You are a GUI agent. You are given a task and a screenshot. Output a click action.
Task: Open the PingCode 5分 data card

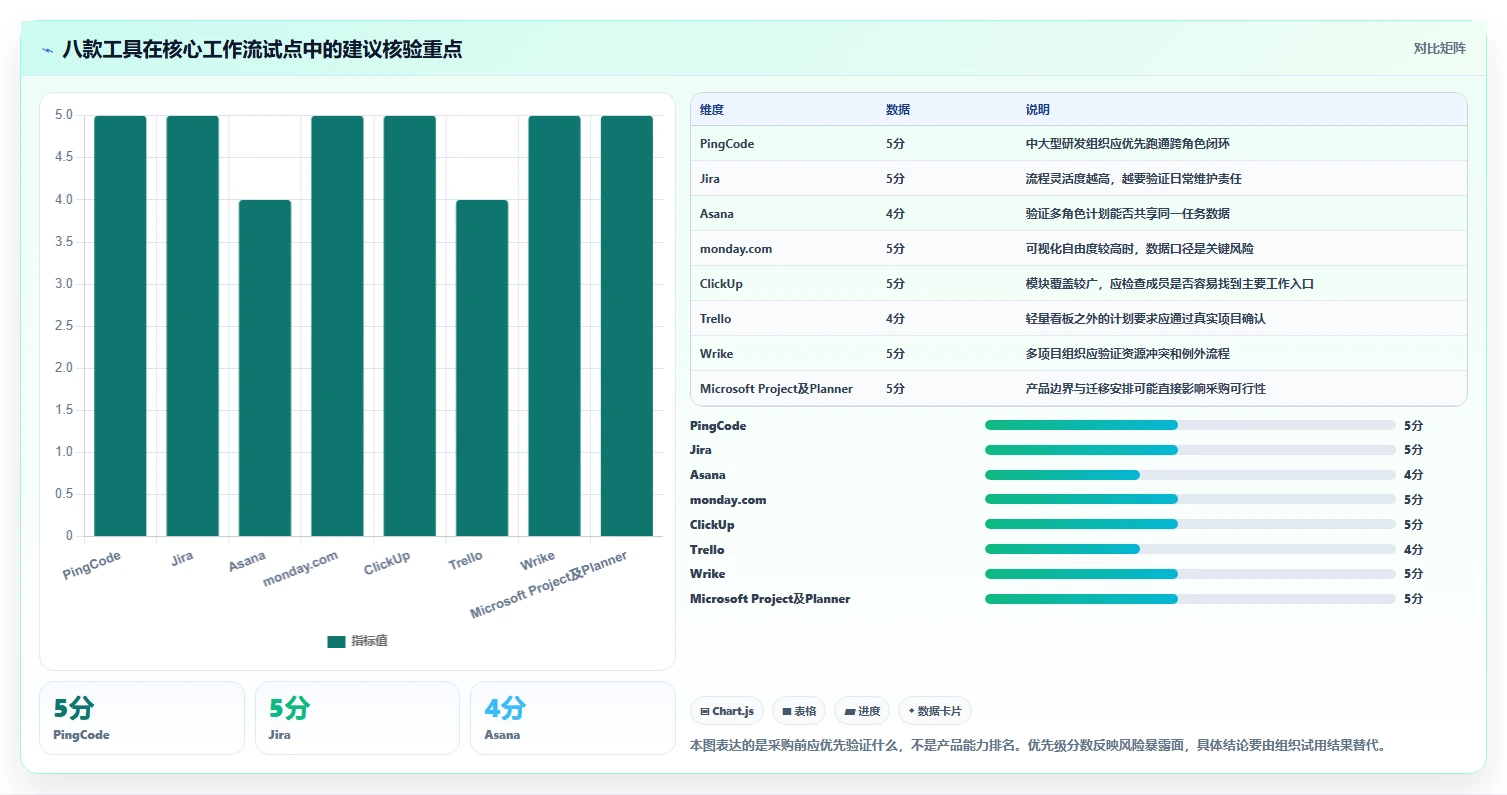142,718
